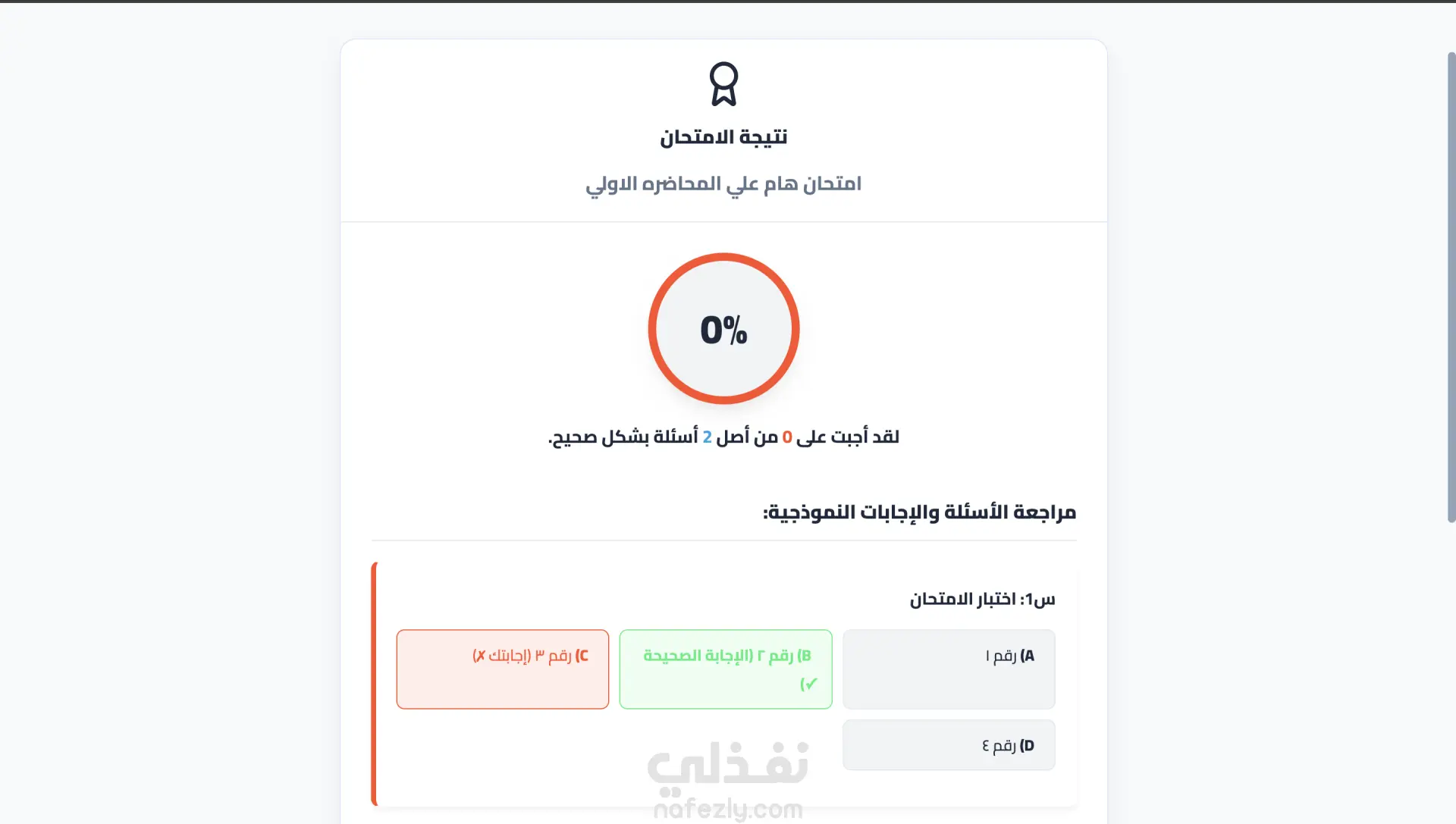The width and height of the screenshot is (1456, 824).
Task: Click the question text س1: اختبار الامتحان
Action: point(982,600)
